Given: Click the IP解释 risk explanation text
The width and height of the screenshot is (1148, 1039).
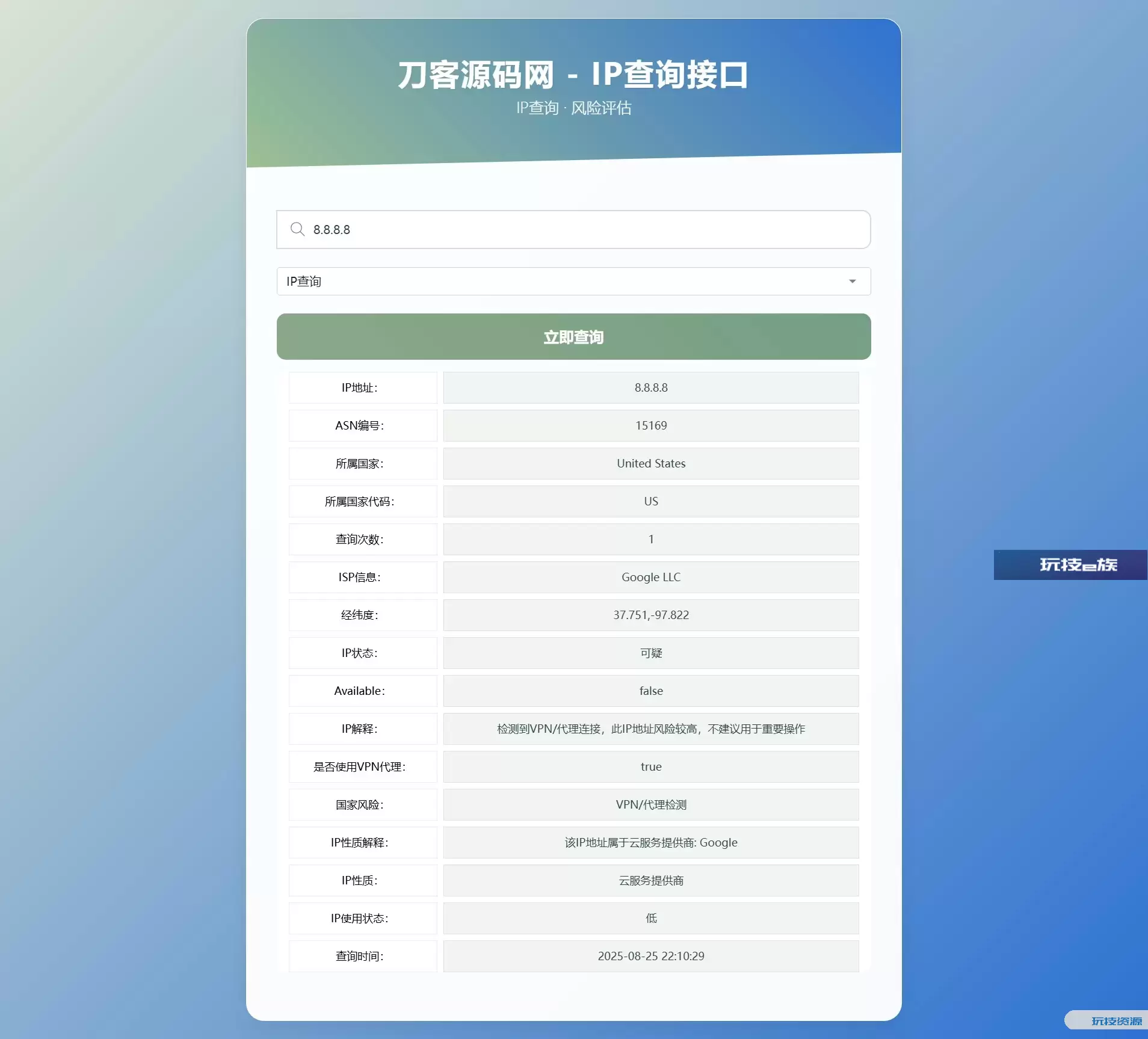Looking at the screenshot, I should (650, 729).
